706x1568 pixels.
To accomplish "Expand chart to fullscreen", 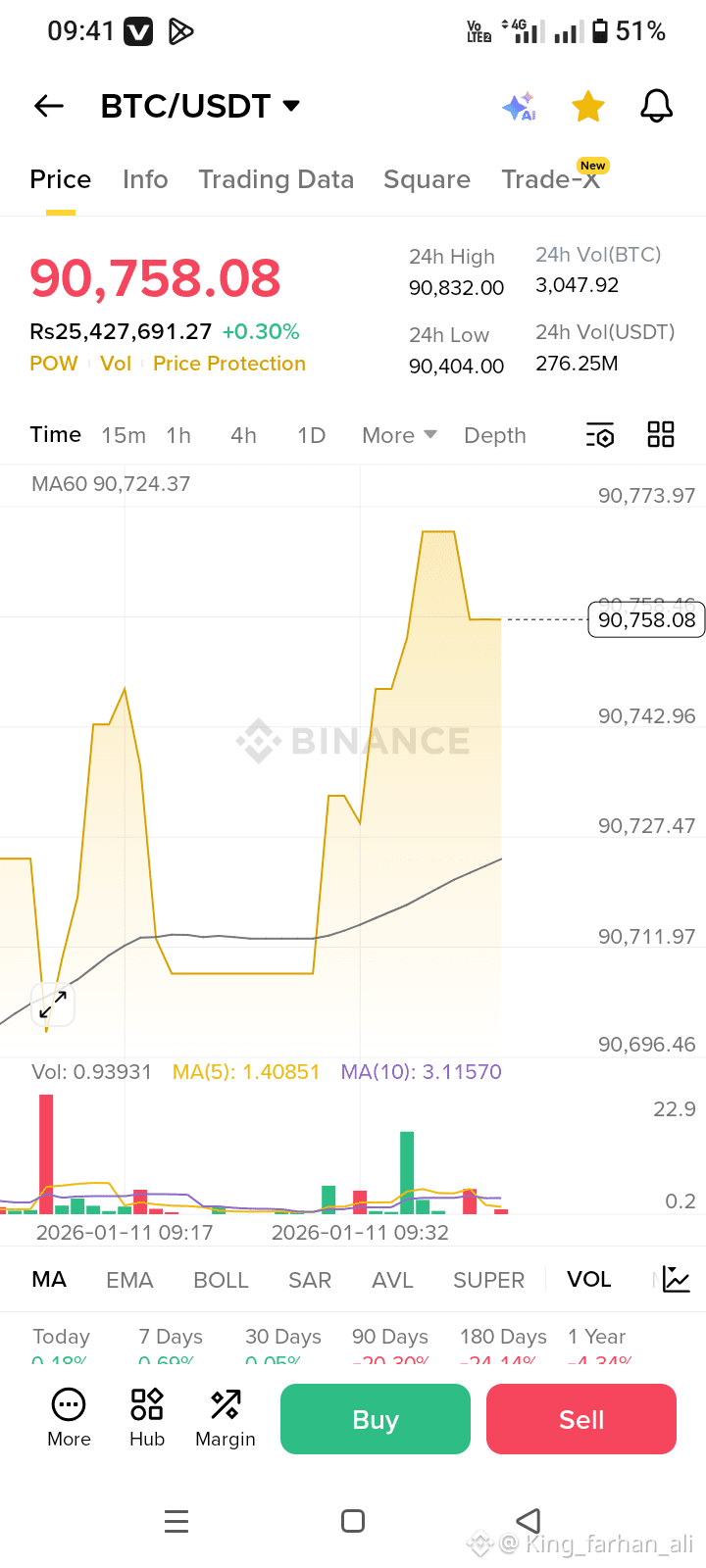I will (53, 1004).
